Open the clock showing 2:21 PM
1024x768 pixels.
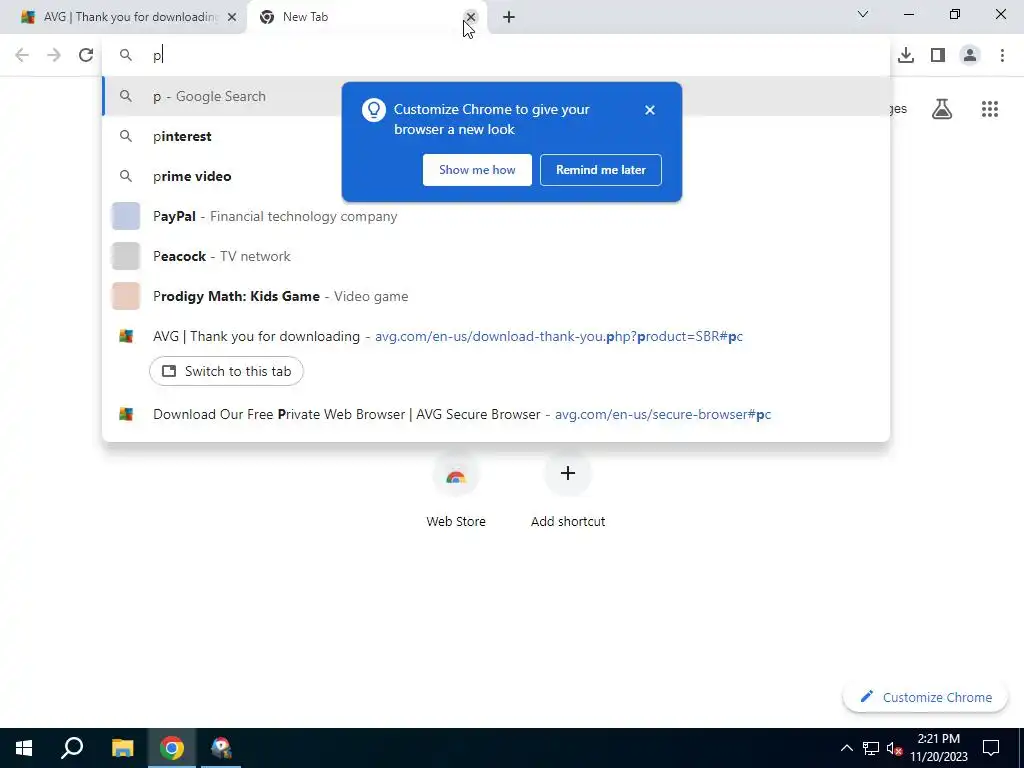pos(939,748)
